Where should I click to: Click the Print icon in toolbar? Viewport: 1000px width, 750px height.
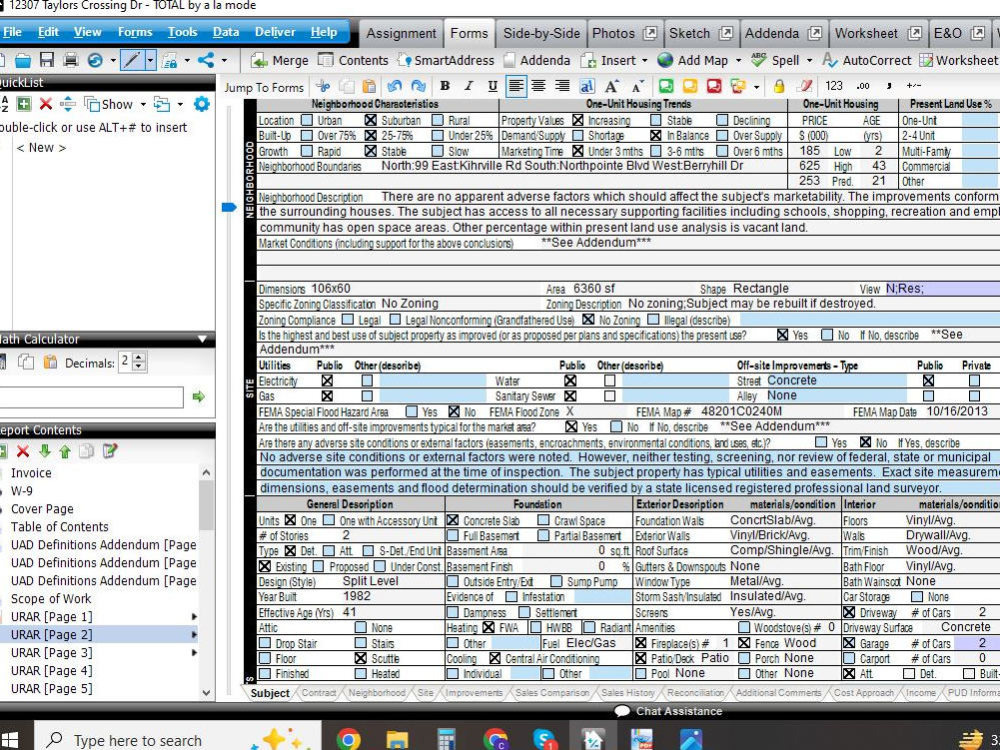click(70, 60)
